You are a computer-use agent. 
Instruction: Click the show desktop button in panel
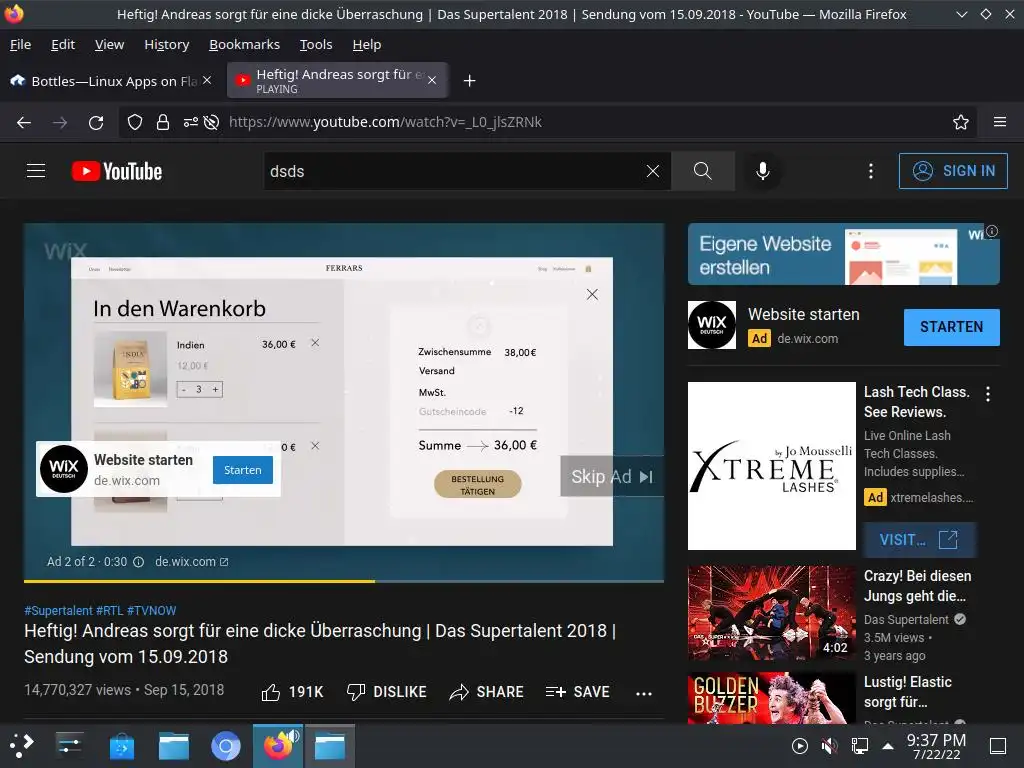point(998,746)
